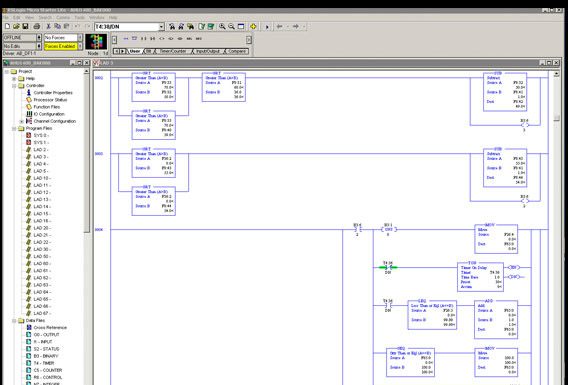Collapse the Project root tree node
The width and height of the screenshot is (568, 385).
click(x=7, y=72)
